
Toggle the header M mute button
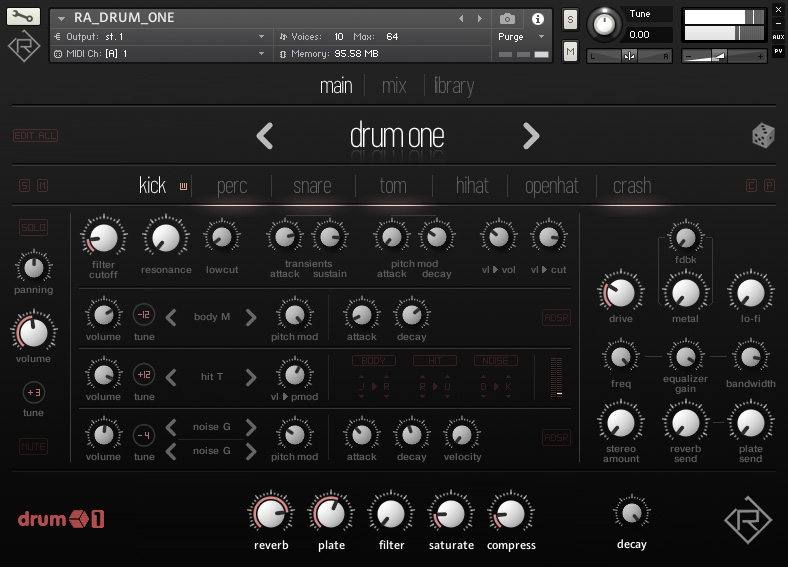coord(570,51)
